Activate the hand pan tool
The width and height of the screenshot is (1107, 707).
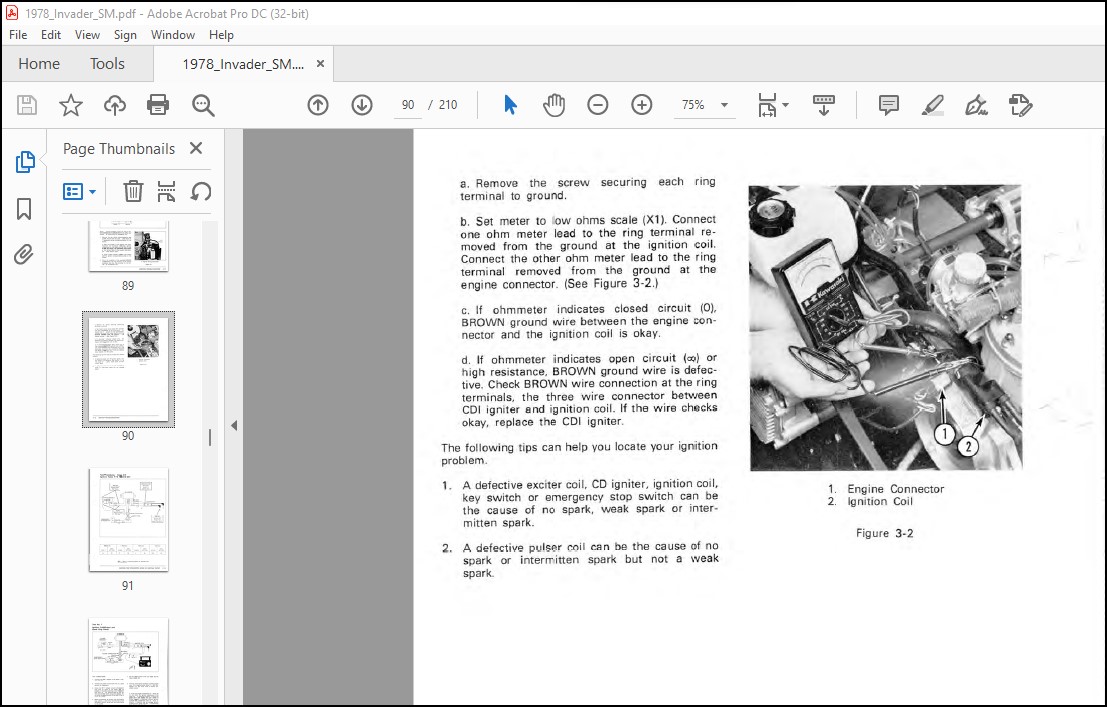[x=554, y=105]
